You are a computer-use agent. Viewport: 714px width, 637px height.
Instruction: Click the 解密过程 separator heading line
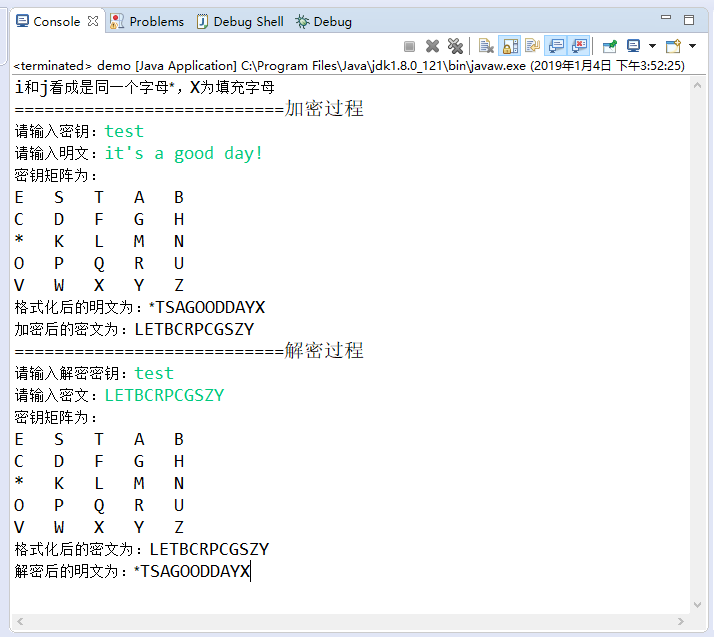189,351
